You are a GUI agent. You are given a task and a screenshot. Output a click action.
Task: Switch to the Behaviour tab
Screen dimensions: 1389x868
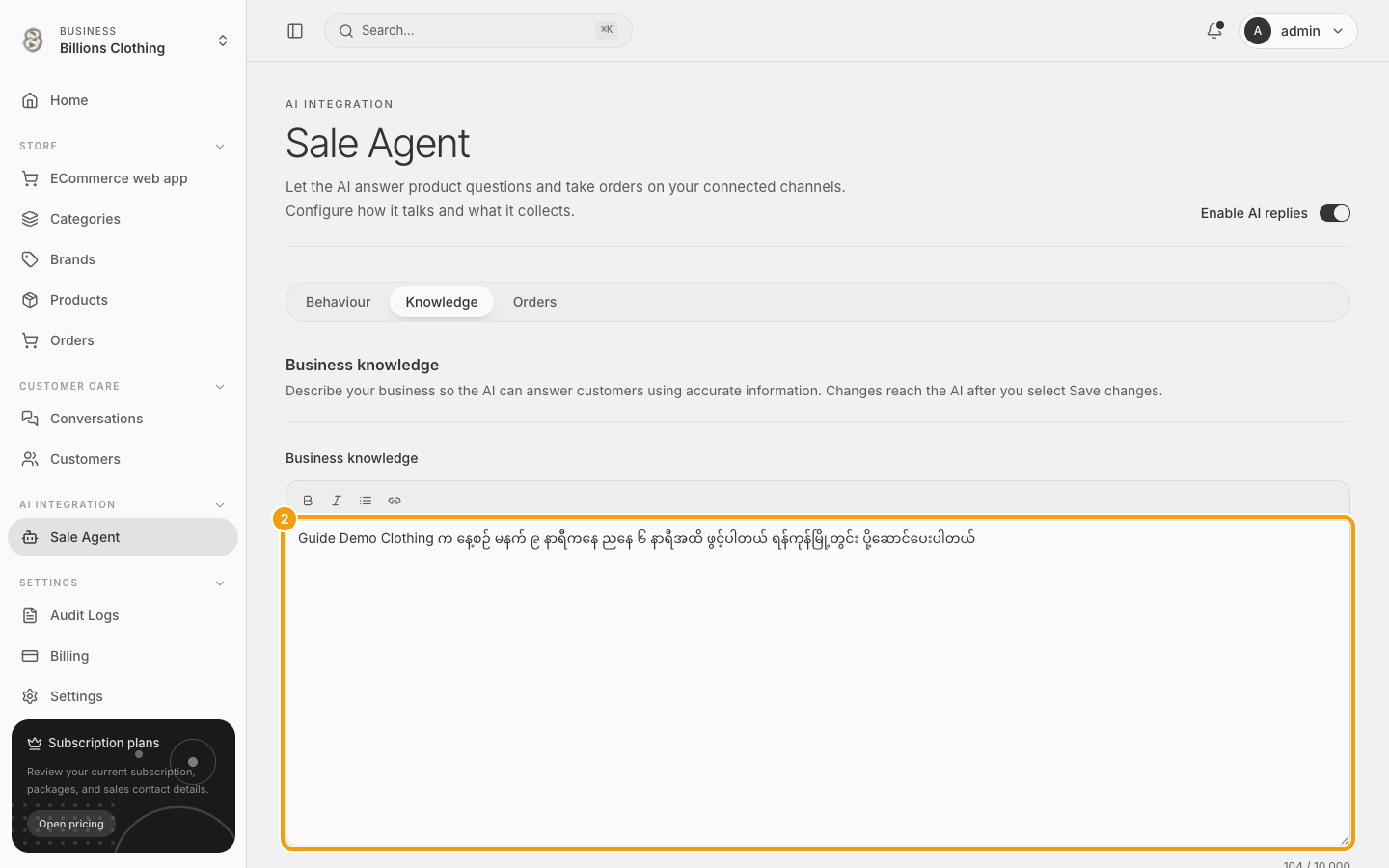coord(338,302)
